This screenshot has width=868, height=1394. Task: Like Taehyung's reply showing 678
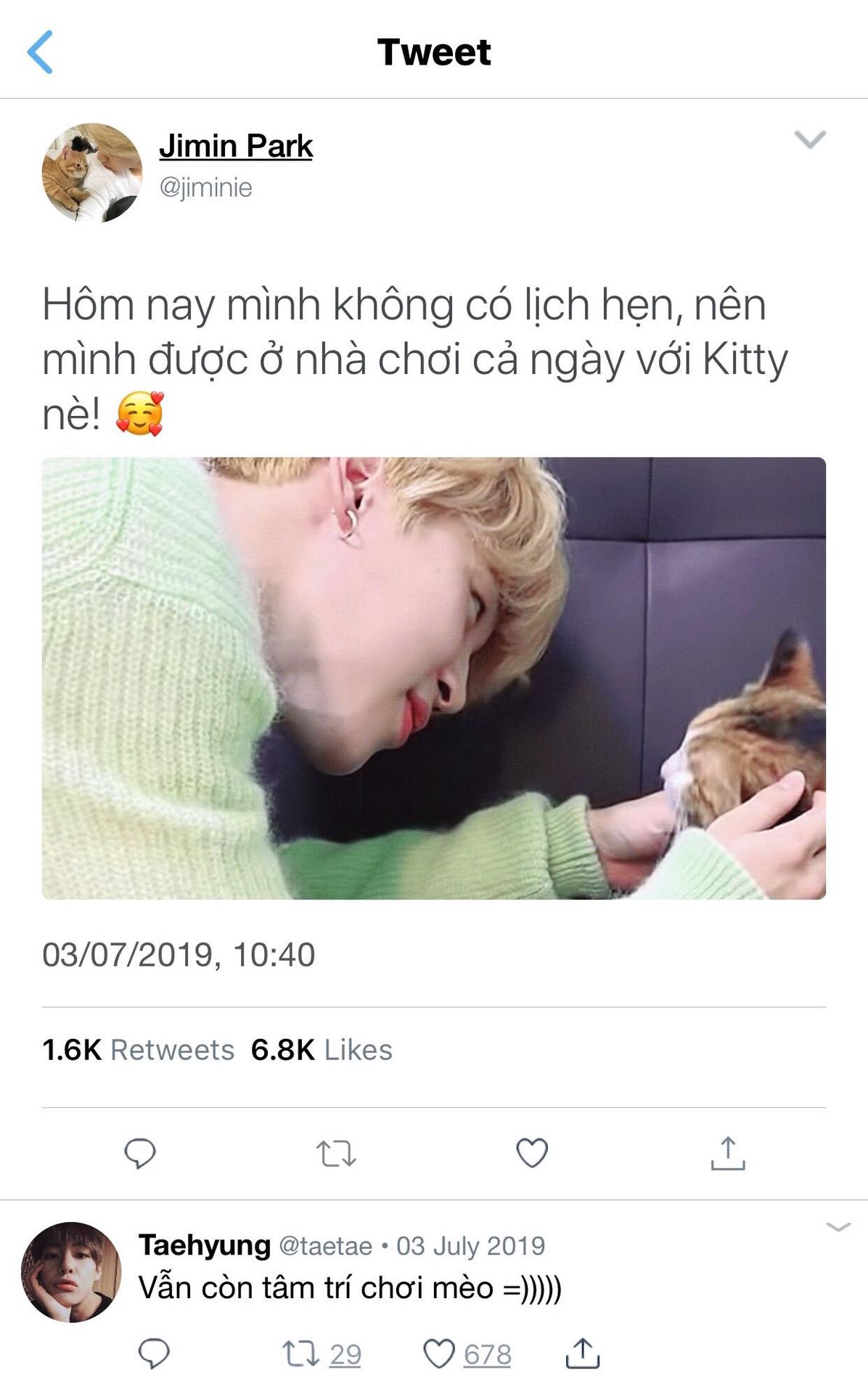(467, 1354)
